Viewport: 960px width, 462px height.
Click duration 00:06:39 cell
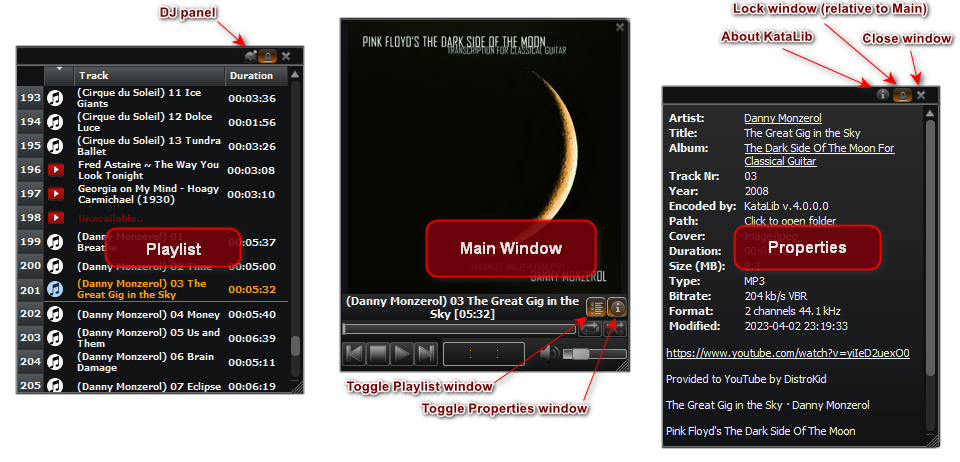(252, 338)
